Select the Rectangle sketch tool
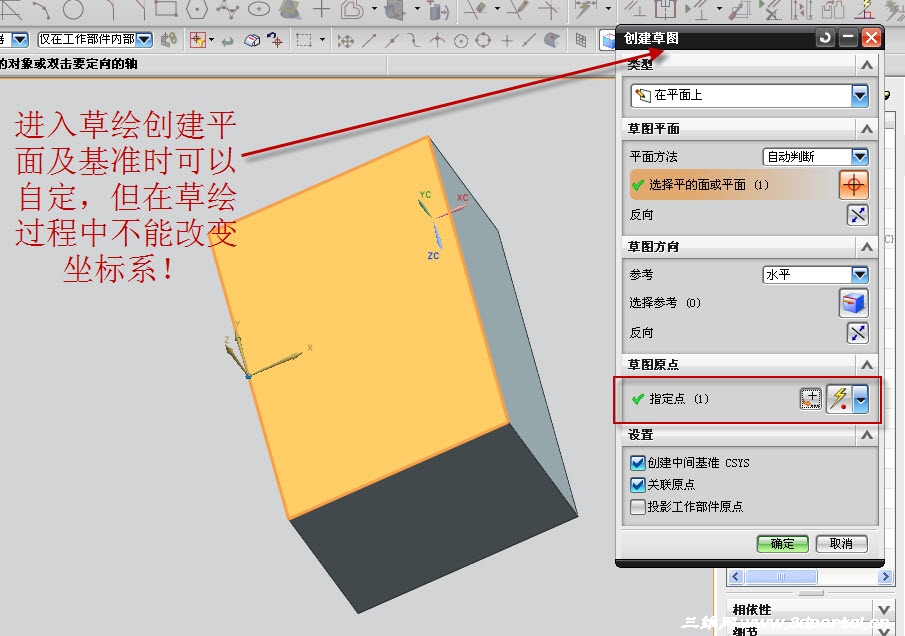Image resolution: width=905 pixels, height=636 pixels. [x=166, y=9]
